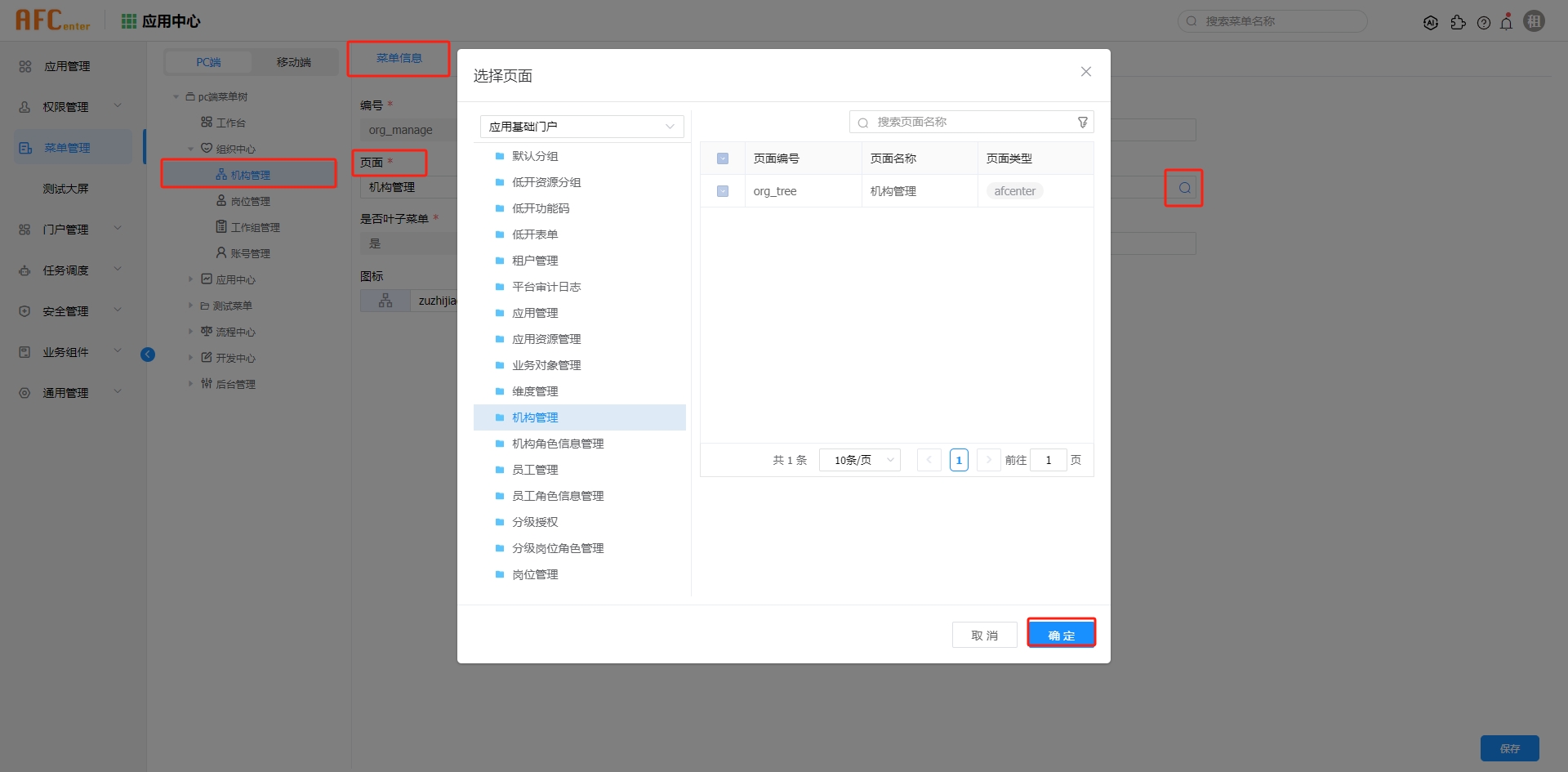
Task: Click the 菜单信息 tab
Action: pyautogui.click(x=399, y=57)
